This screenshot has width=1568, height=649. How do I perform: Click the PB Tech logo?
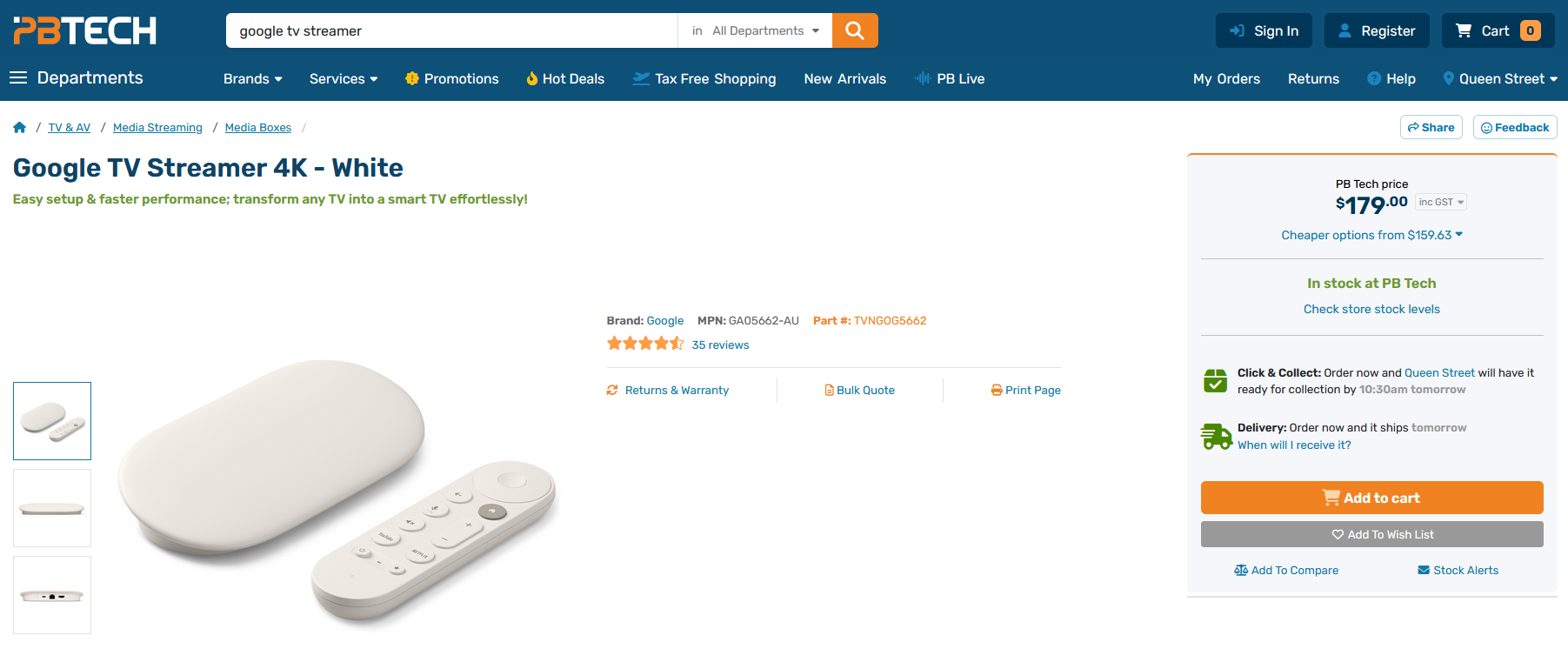point(85,30)
